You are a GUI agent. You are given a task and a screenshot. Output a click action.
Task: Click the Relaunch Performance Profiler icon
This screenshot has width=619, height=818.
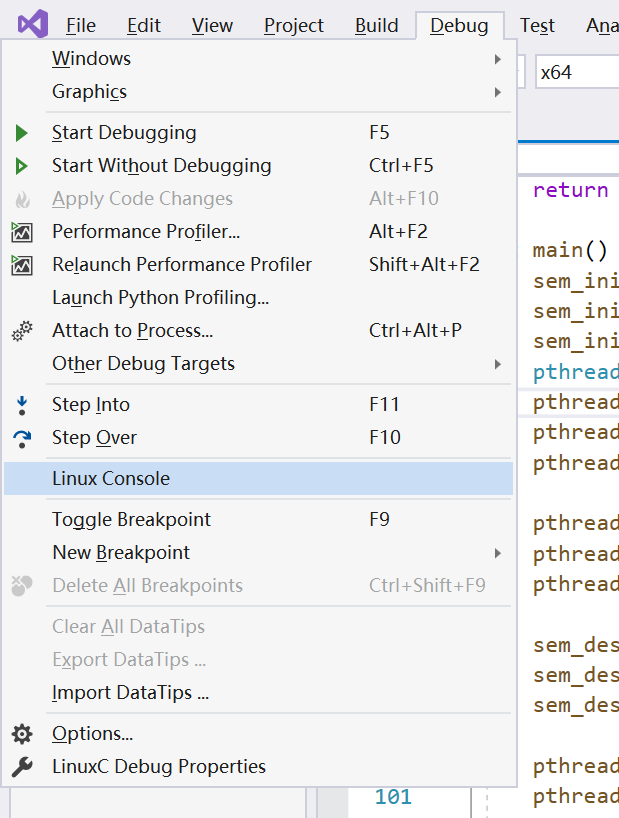22,263
